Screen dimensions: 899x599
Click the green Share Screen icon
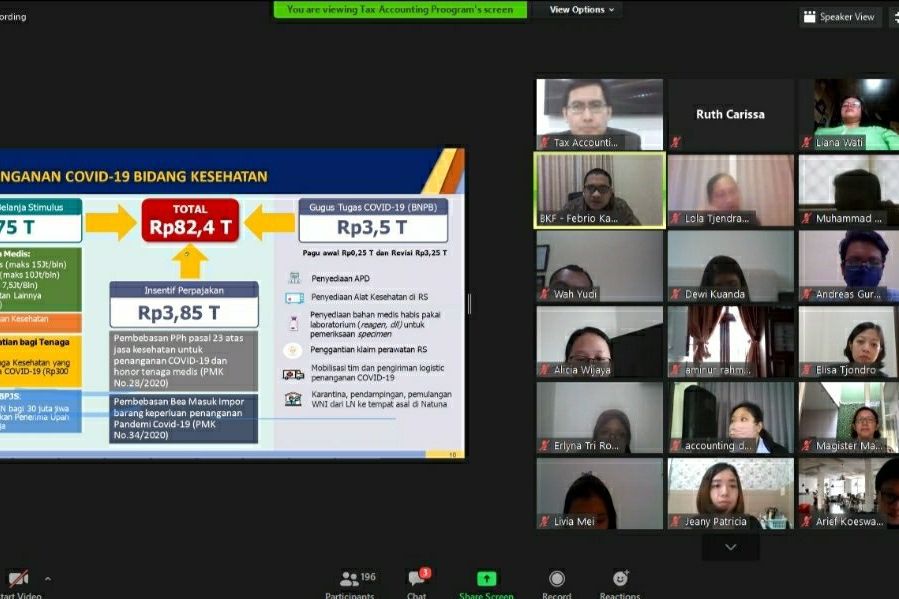[486, 579]
